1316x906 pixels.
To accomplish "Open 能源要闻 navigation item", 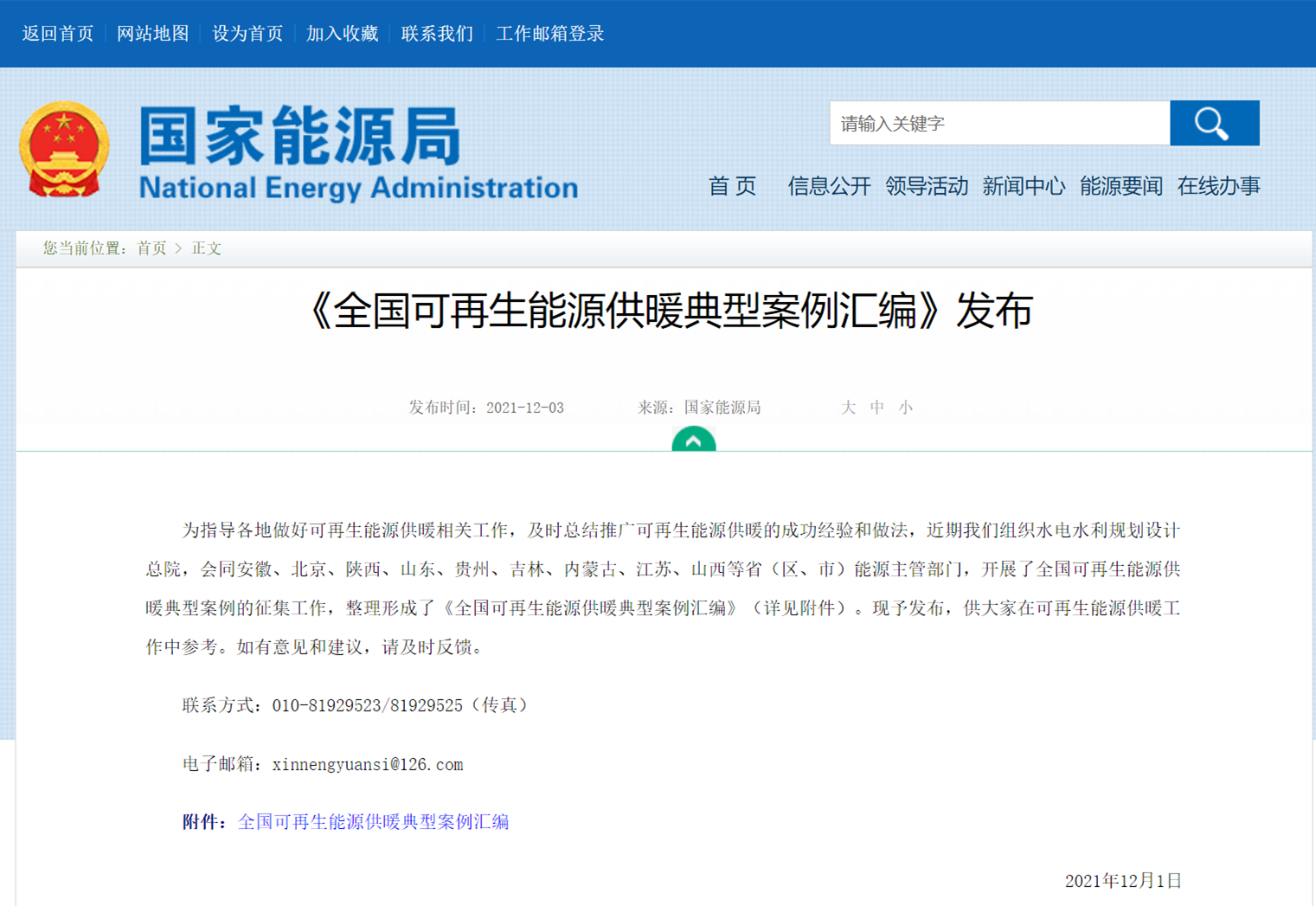I will (1120, 186).
